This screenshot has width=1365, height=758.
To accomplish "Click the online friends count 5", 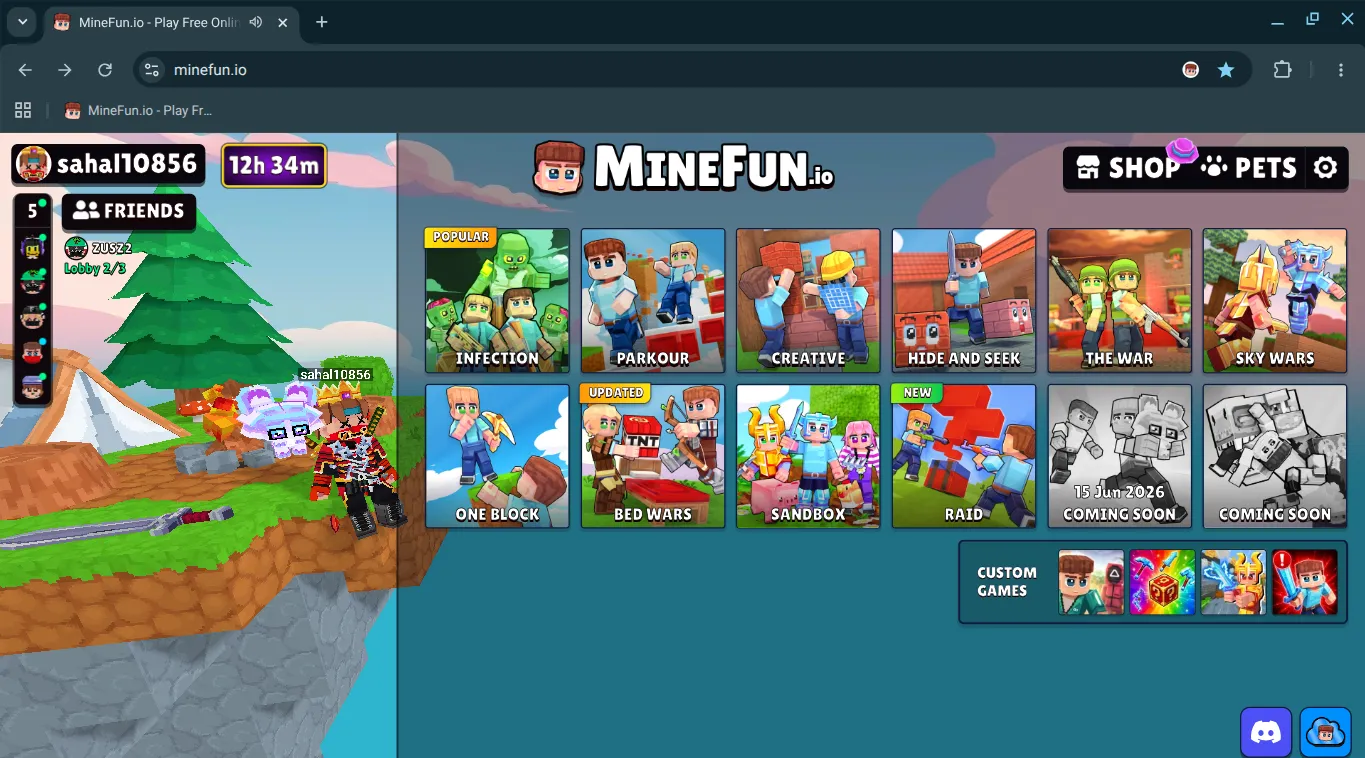I will [33, 211].
